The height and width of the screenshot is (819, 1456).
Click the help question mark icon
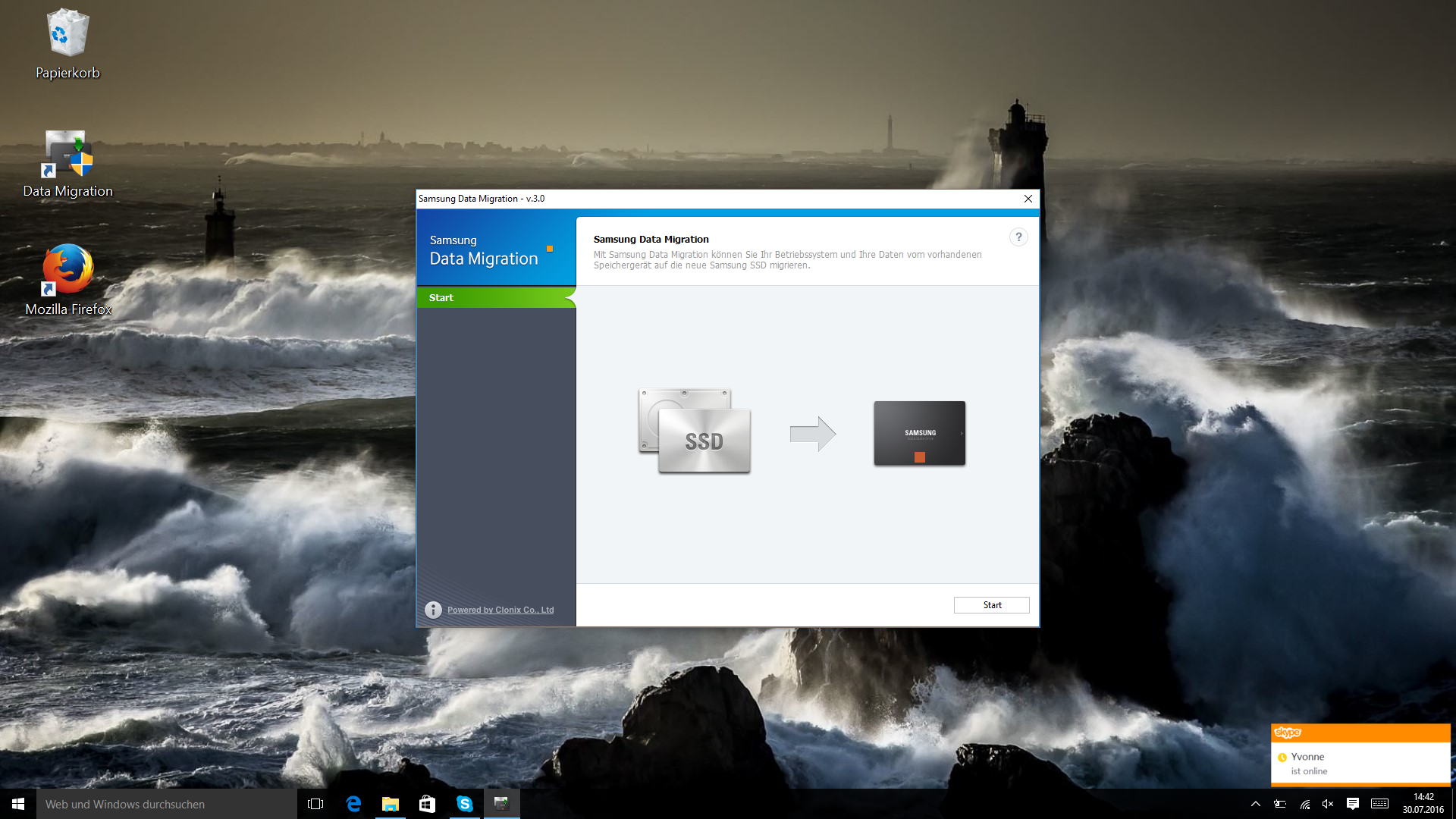pos(1018,237)
